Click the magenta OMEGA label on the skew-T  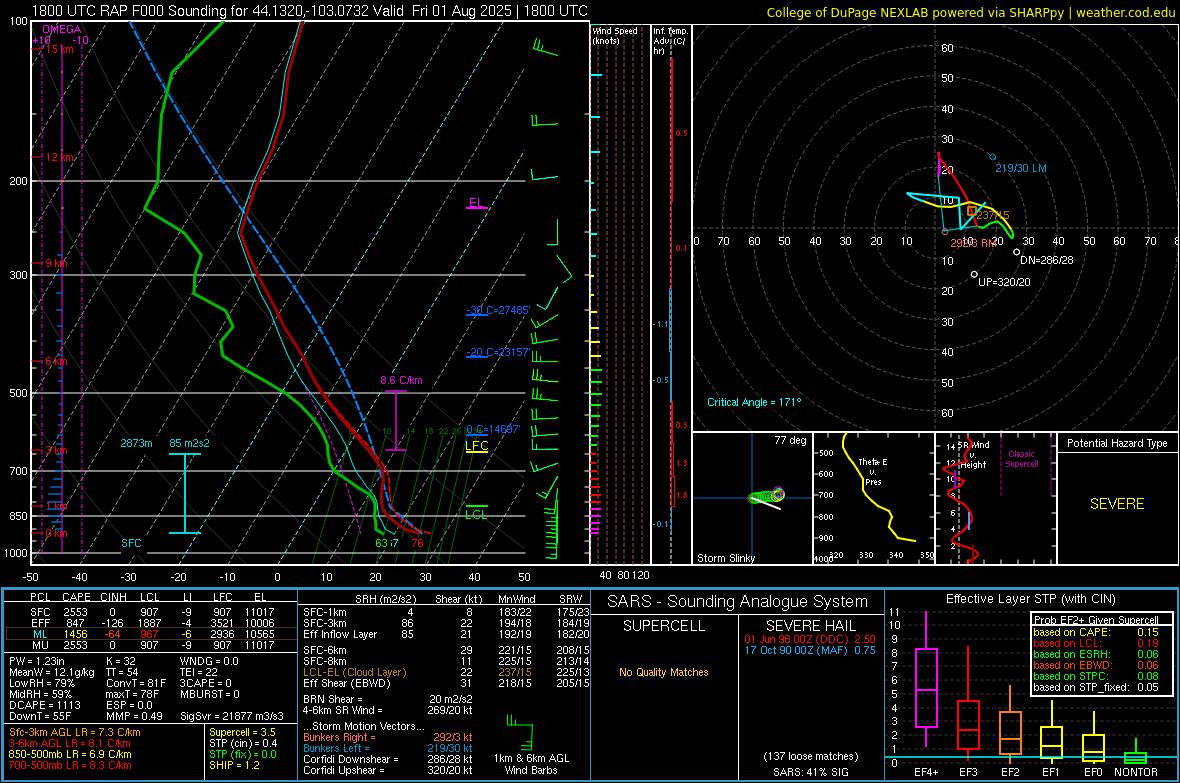point(61,29)
